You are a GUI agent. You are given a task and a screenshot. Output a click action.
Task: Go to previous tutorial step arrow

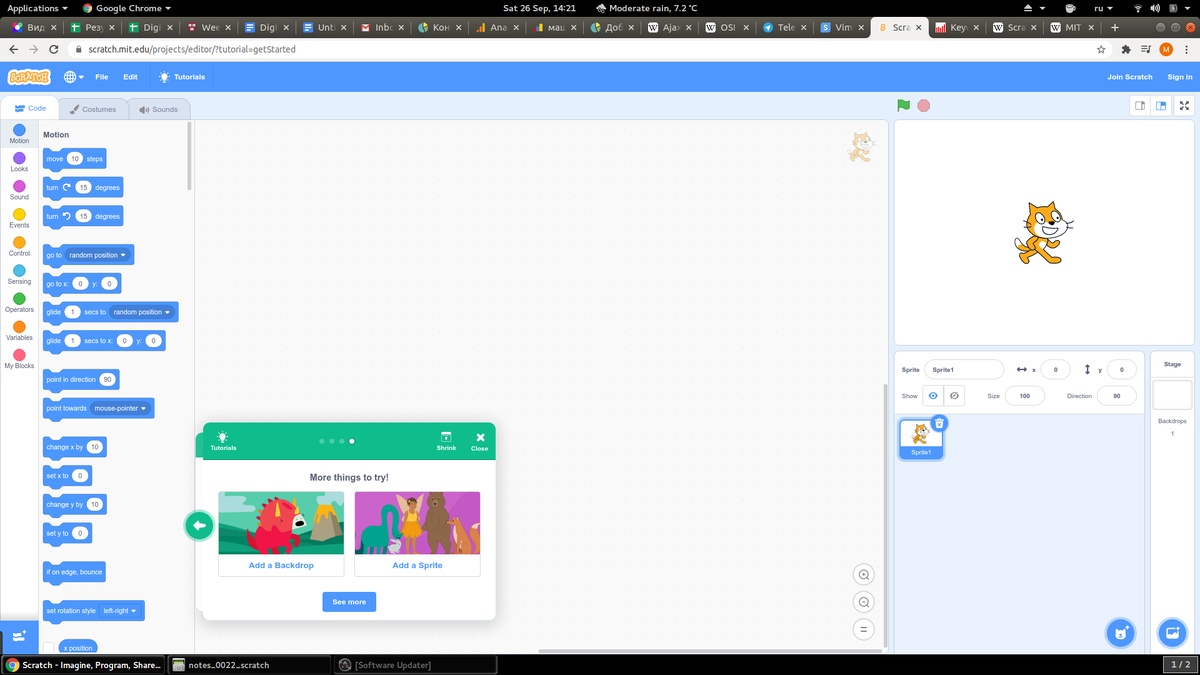point(199,525)
